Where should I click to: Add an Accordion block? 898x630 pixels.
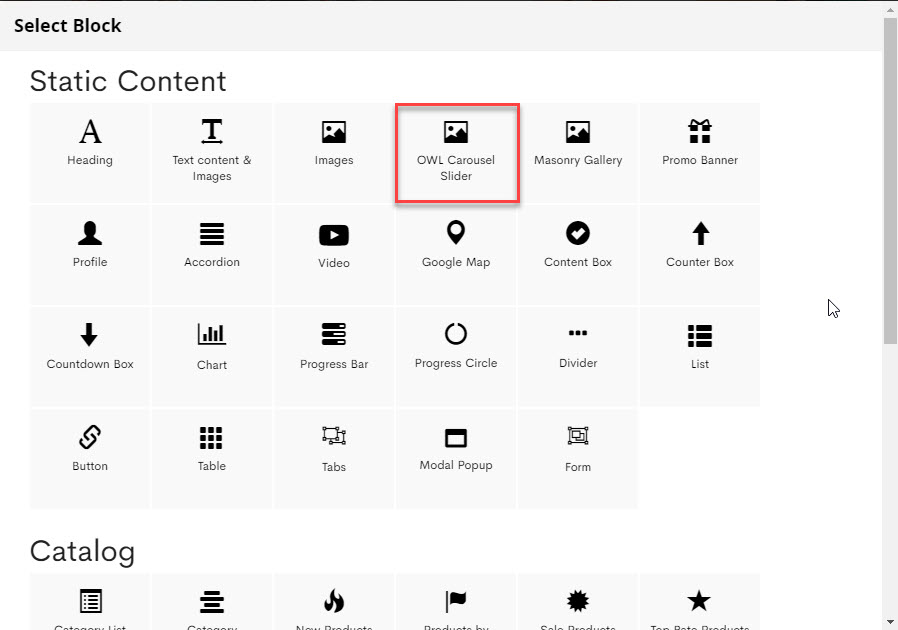(212, 255)
